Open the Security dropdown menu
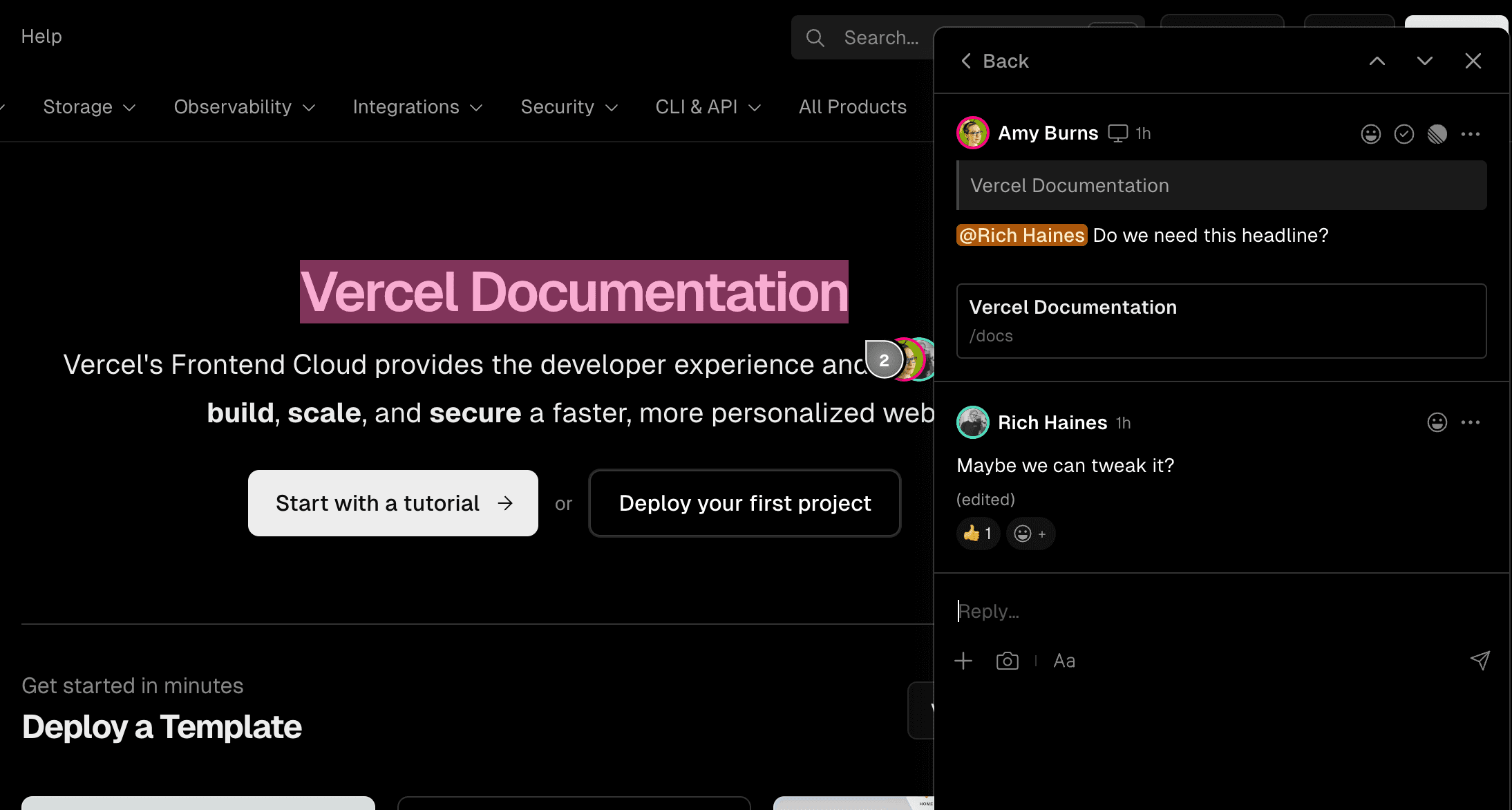The image size is (1512, 810). click(568, 106)
